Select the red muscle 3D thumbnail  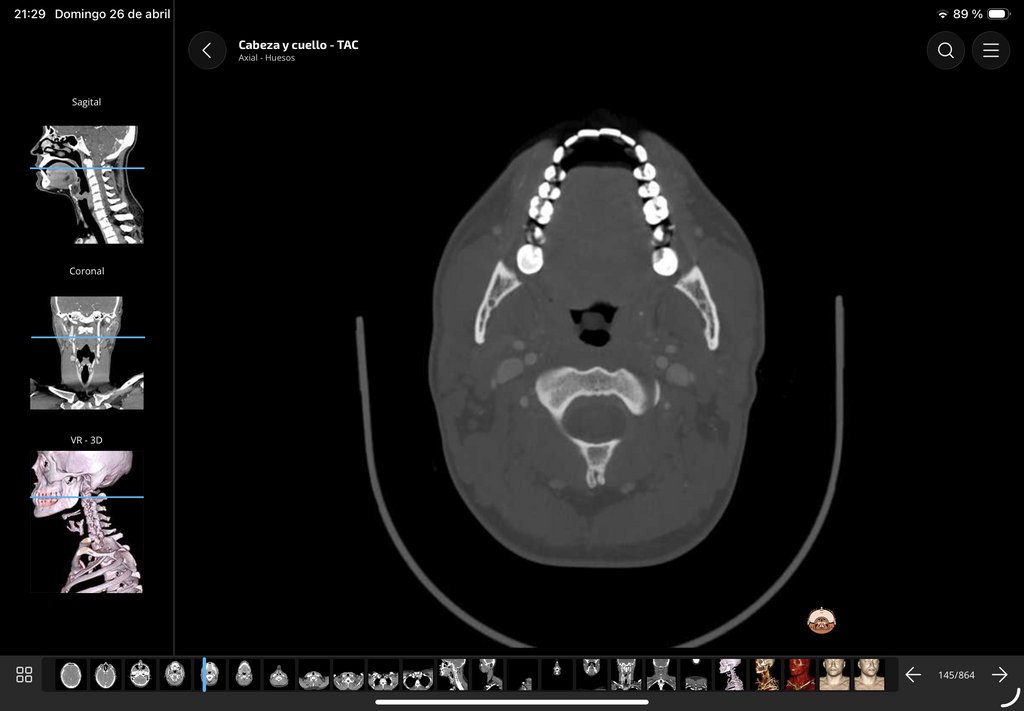800,675
